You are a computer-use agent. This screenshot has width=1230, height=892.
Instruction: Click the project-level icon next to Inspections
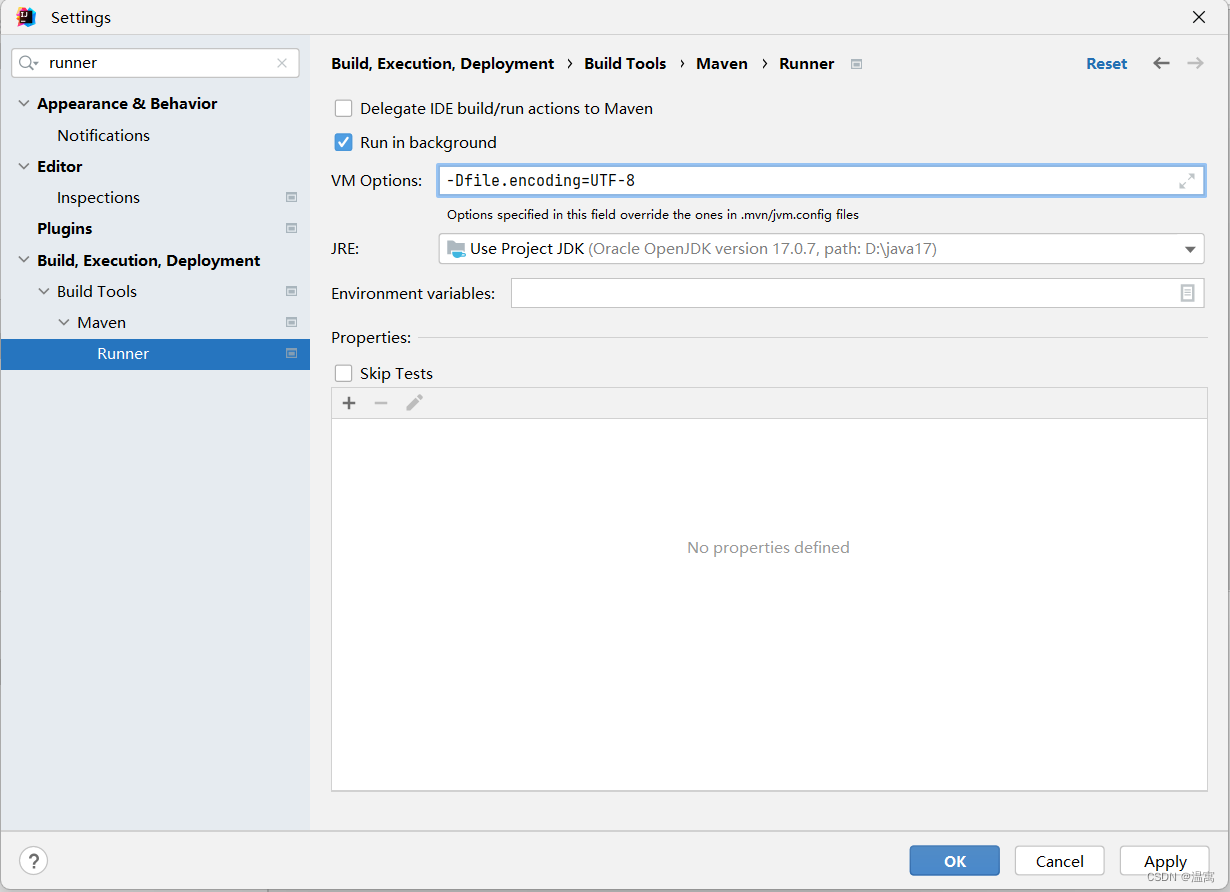[291, 198]
